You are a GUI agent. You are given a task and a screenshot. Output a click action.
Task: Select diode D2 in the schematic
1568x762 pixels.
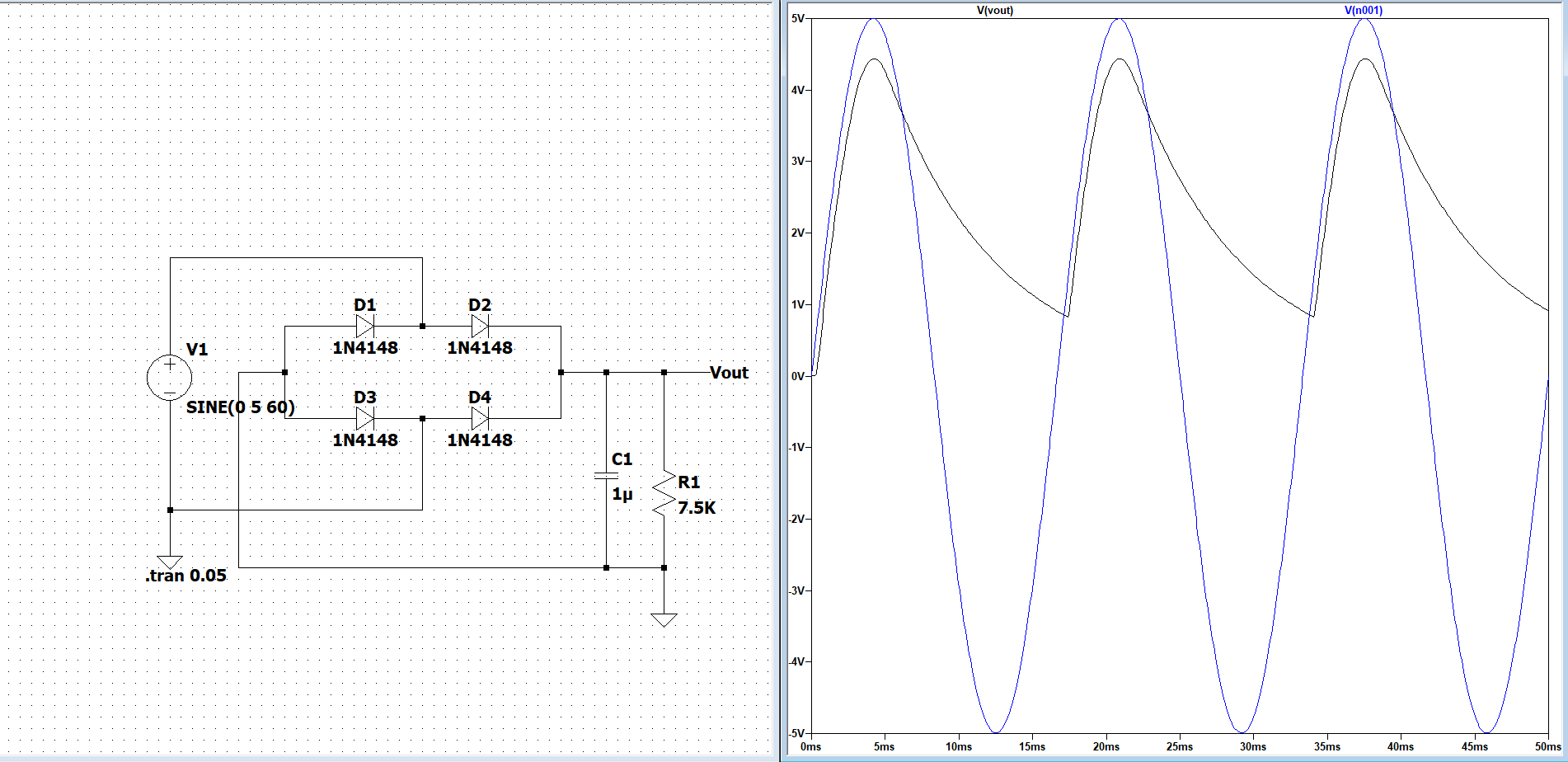478,326
